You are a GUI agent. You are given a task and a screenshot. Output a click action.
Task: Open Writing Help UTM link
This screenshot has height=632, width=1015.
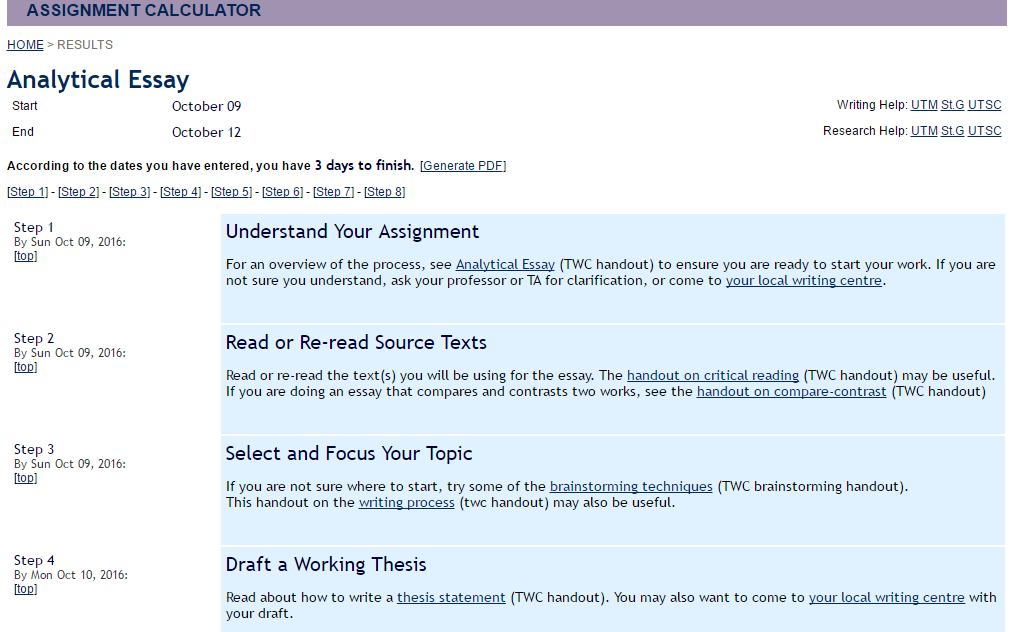(x=924, y=105)
